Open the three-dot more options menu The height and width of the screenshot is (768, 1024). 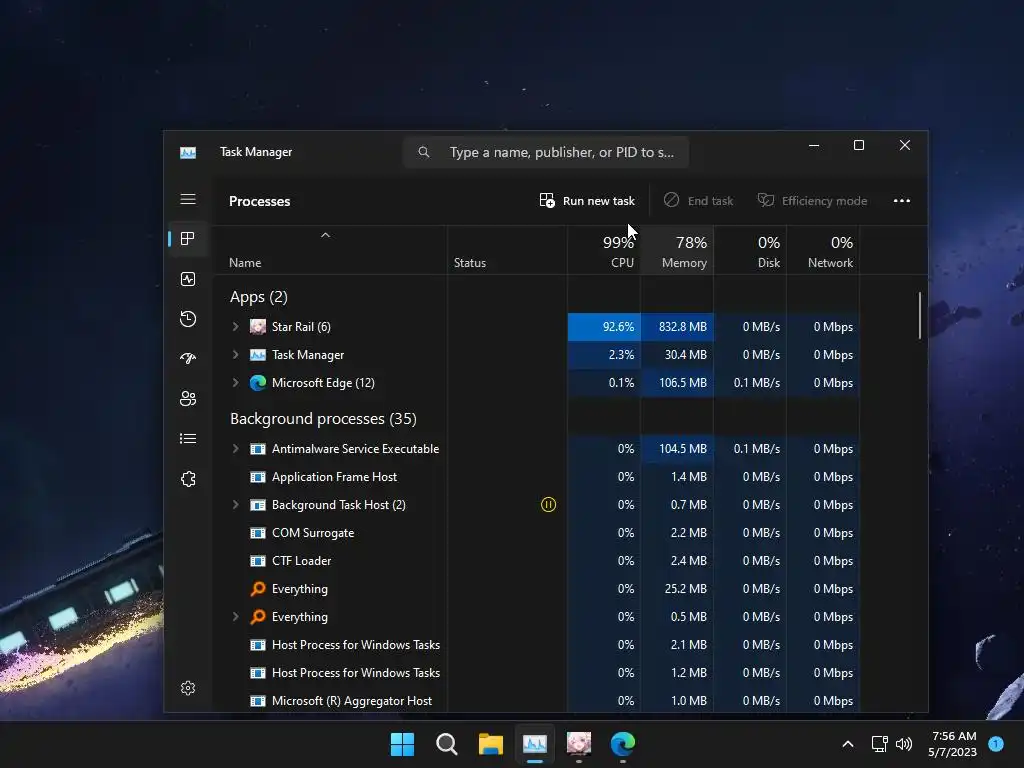tap(902, 200)
